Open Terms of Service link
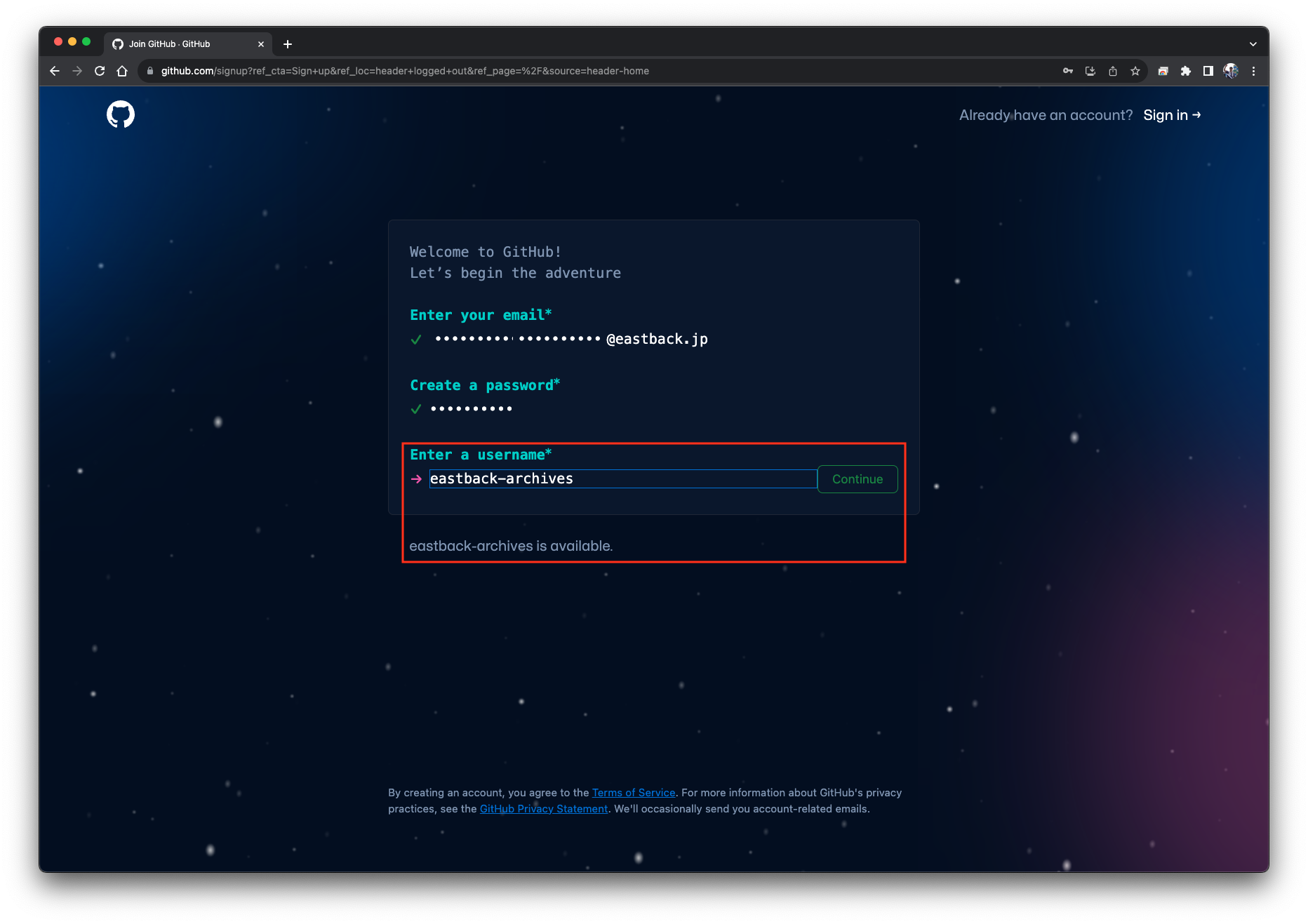Viewport: 1308px width, 924px height. [634, 793]
